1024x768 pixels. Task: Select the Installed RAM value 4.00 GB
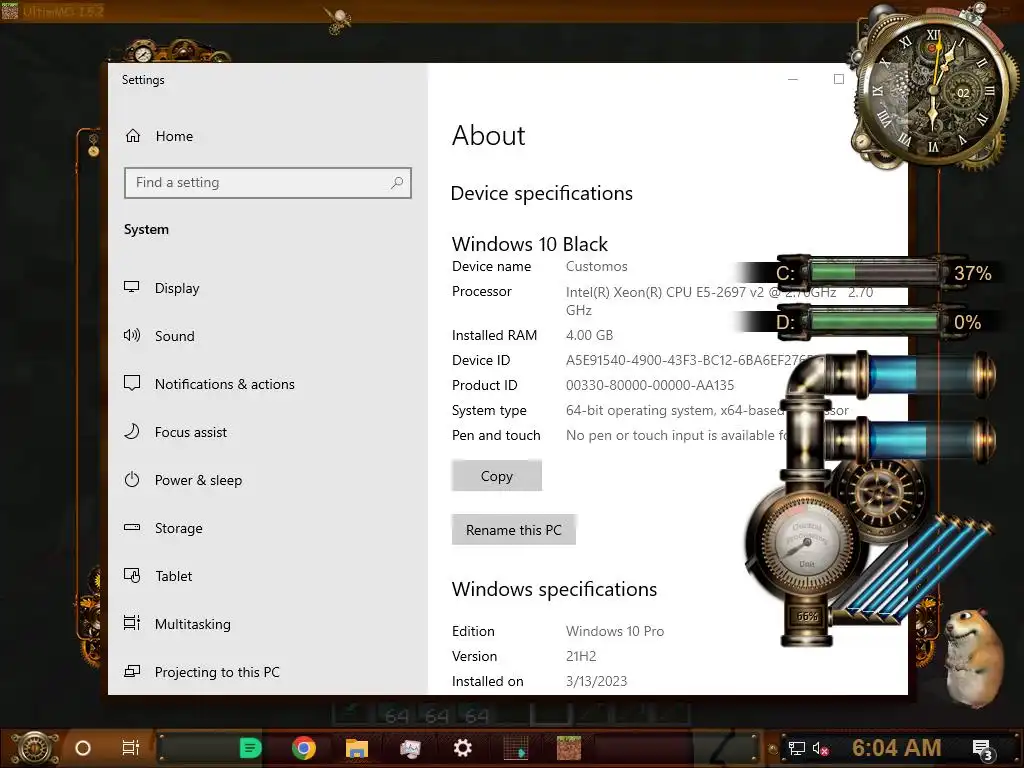589,336
